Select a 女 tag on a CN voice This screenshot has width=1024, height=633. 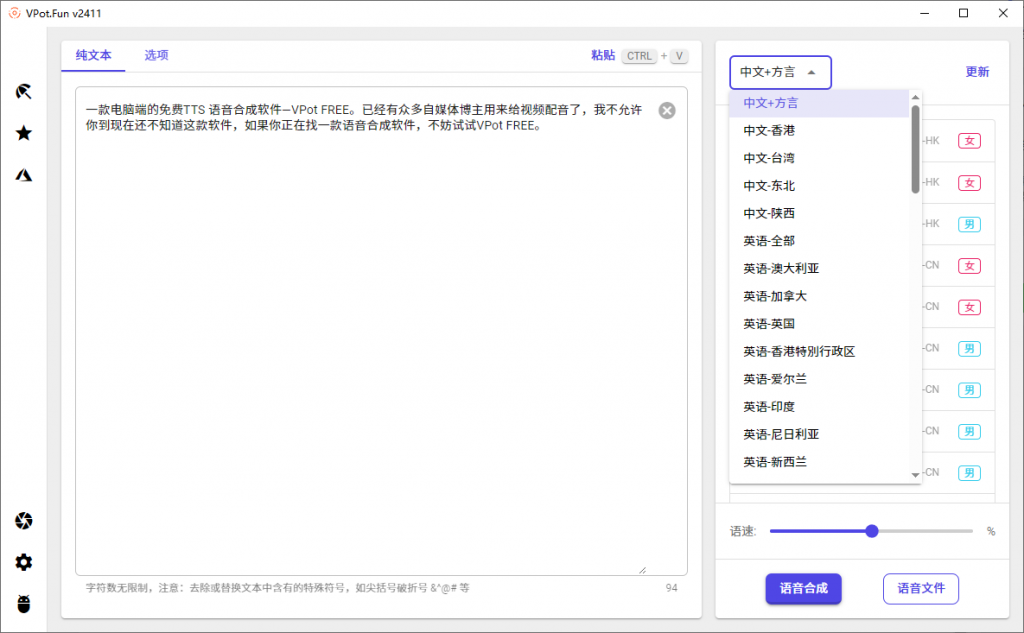[x=969, y=265]
